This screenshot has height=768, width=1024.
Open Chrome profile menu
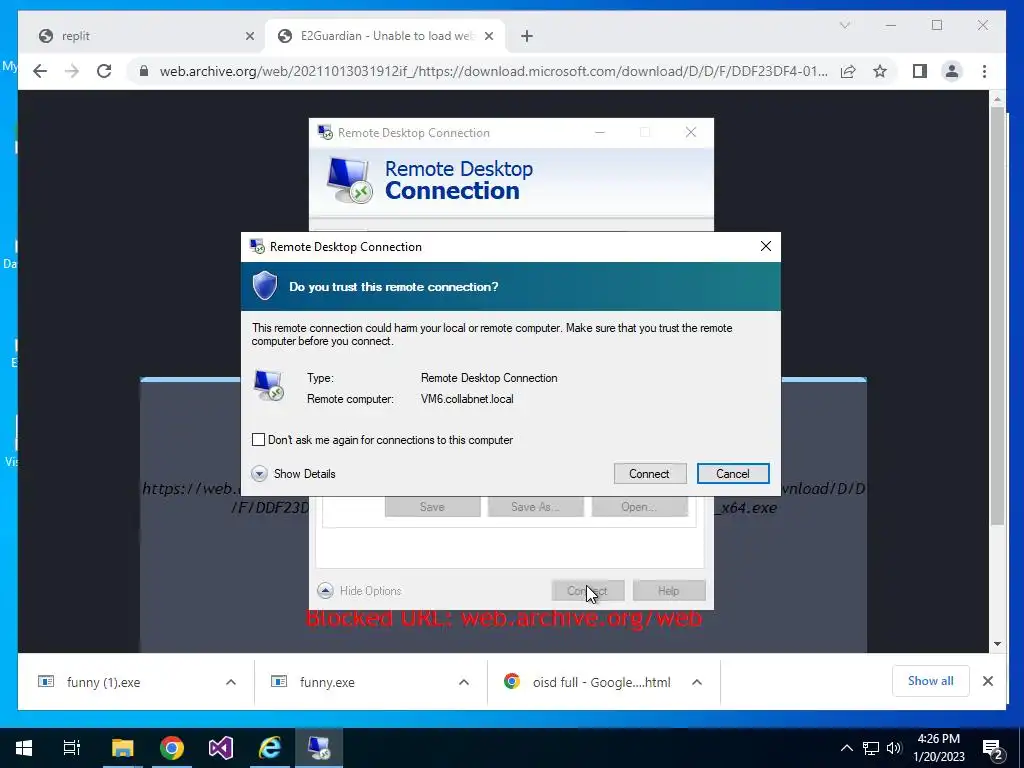[x=952, y=71]
